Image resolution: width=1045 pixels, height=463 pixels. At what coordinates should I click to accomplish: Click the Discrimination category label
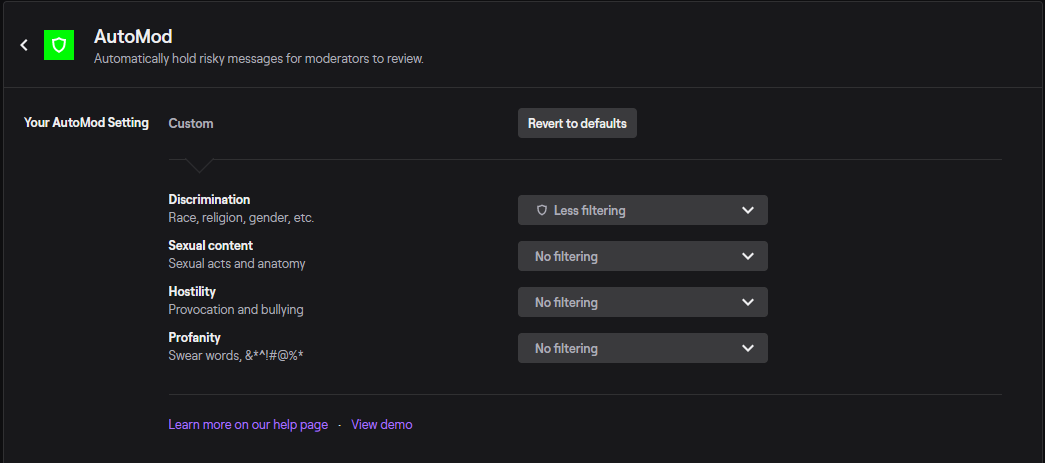[209, 200]
